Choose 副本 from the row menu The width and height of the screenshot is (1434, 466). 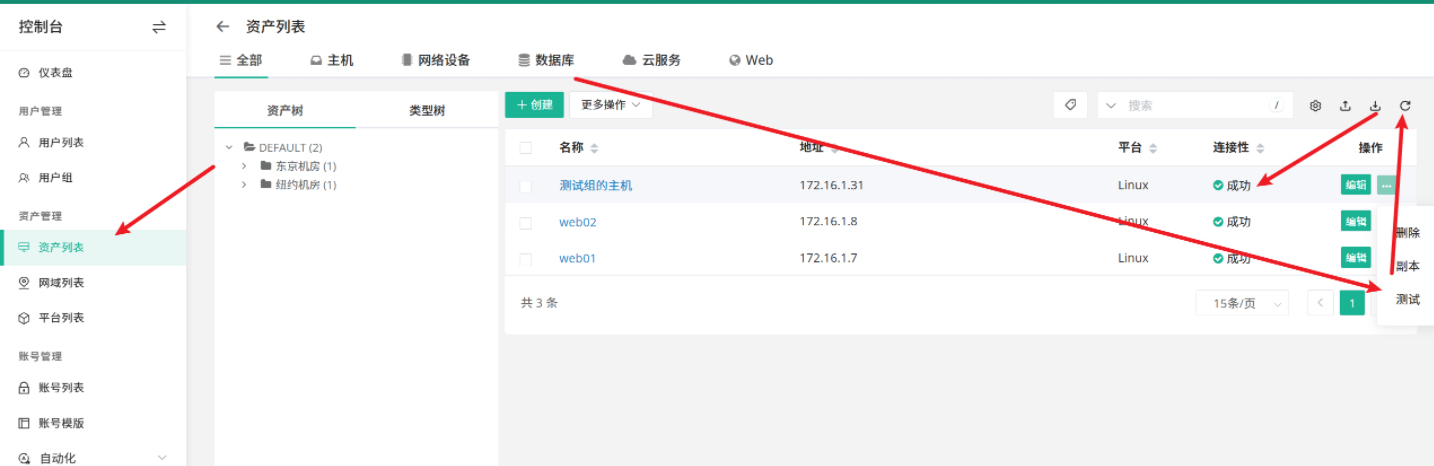1408,266
